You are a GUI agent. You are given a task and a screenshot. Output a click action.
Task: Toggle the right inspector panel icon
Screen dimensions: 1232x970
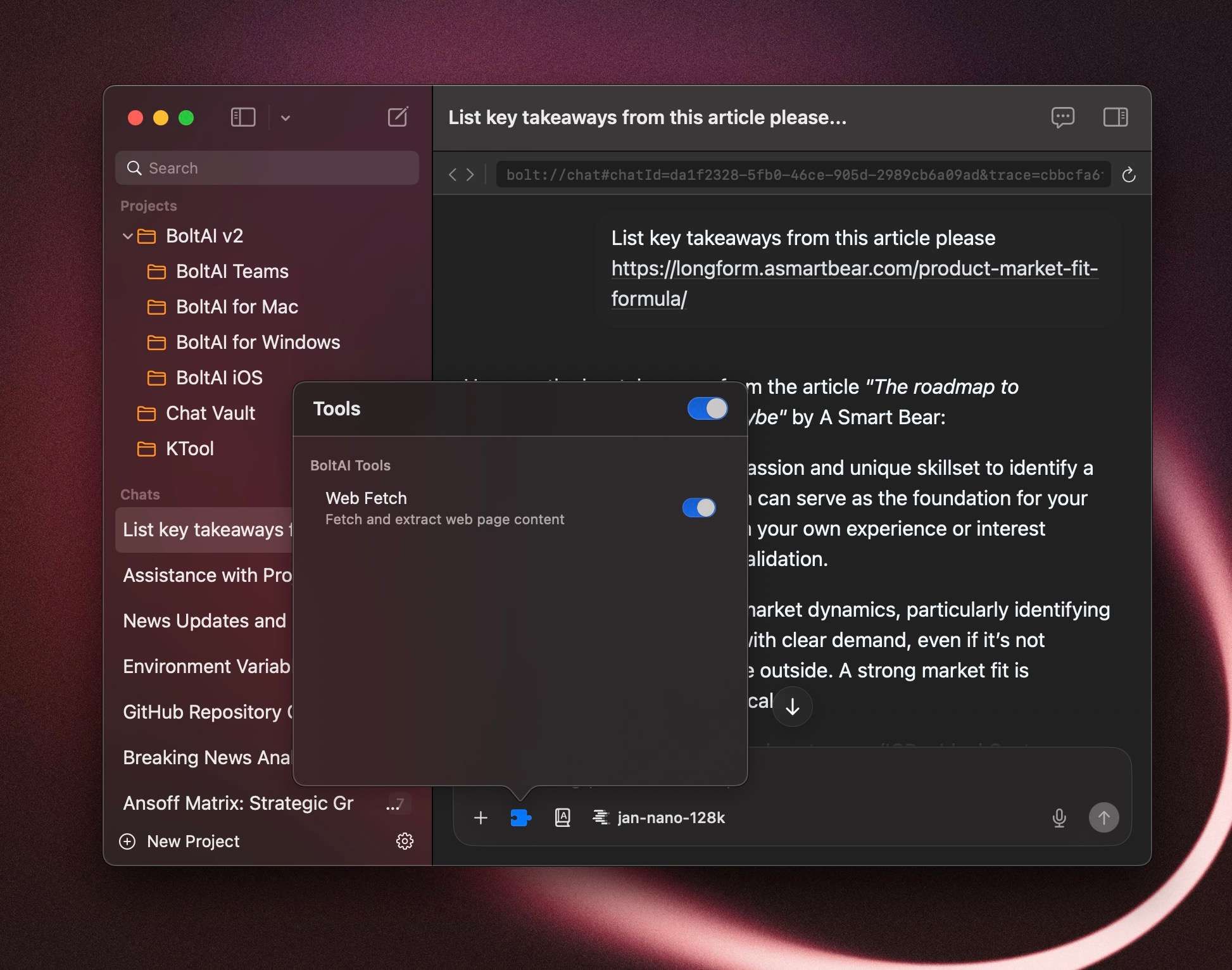[1116, 117]
